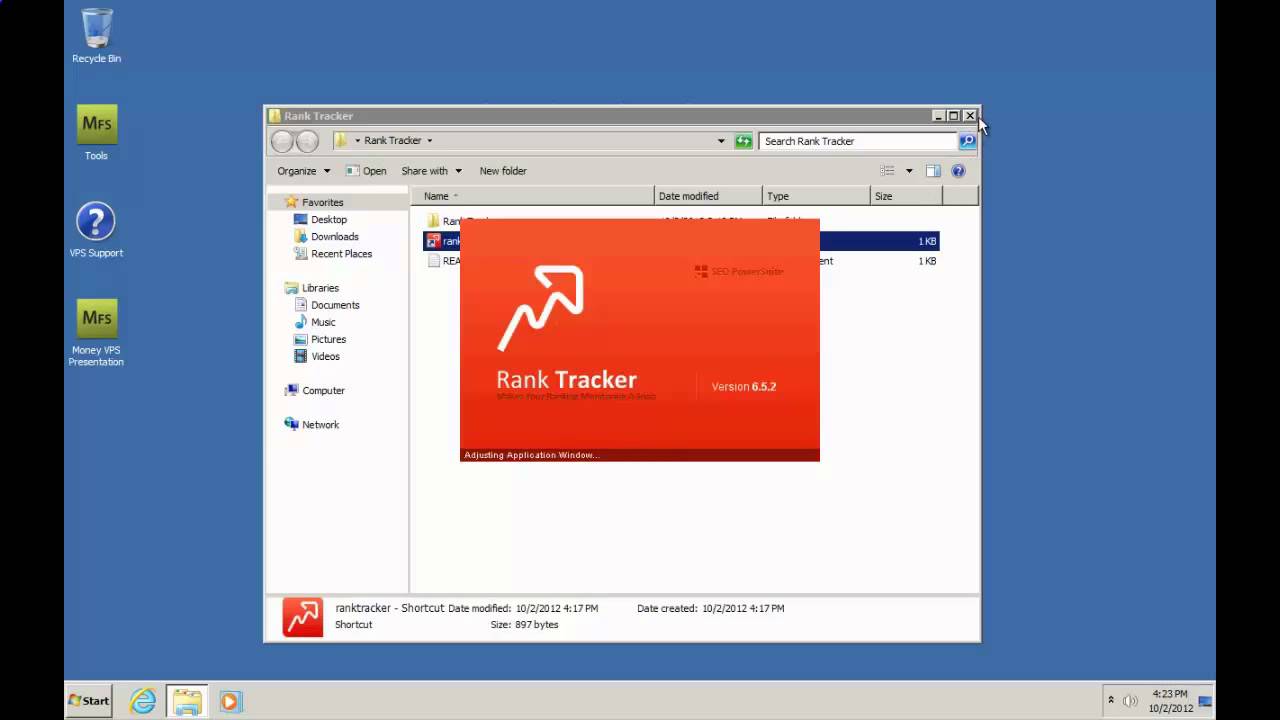This screenshot has width=1280, height=720.
Task: Click the Explorer Back navigation button
Action: (x=282, y=141)
